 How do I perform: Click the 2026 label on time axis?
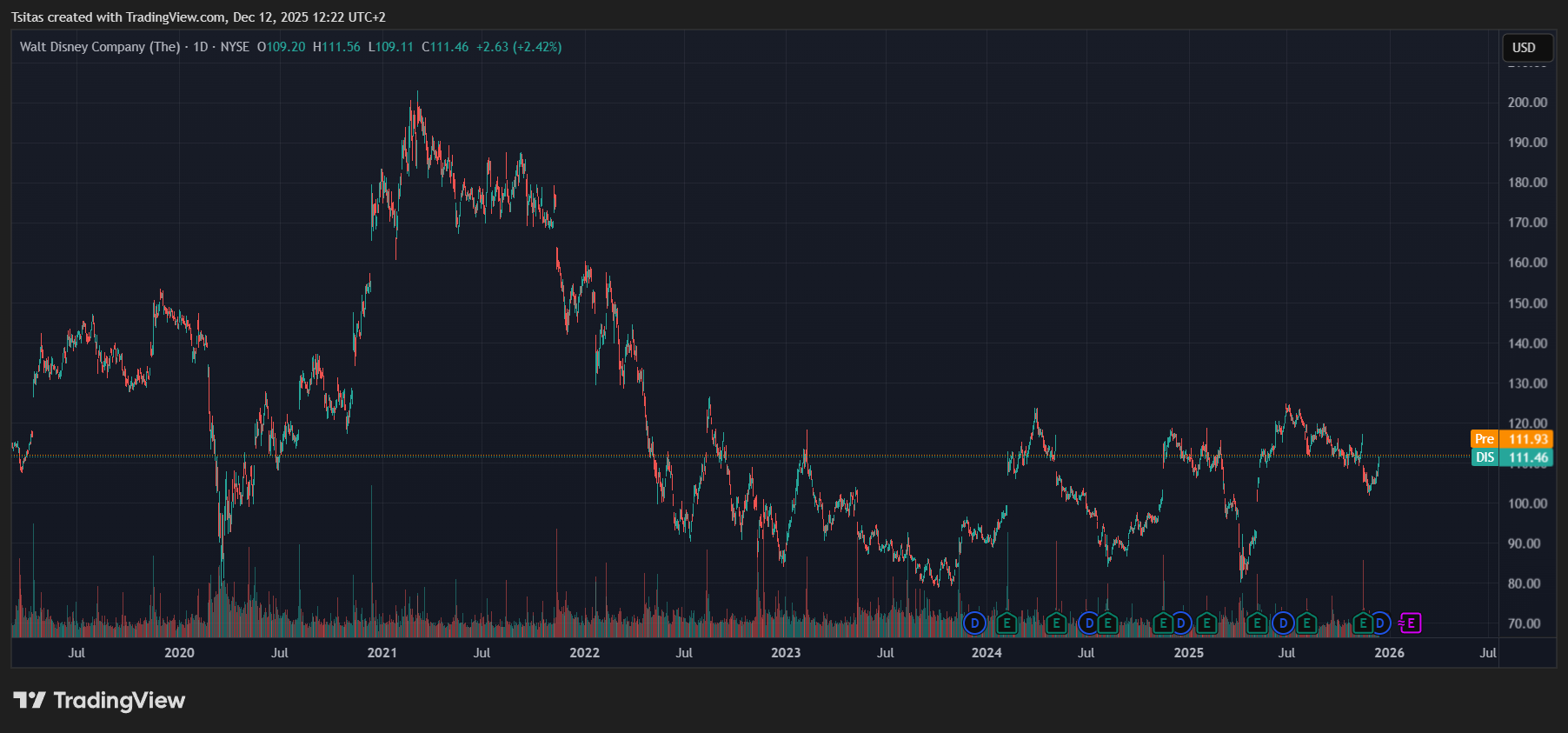coord(1389,653)
